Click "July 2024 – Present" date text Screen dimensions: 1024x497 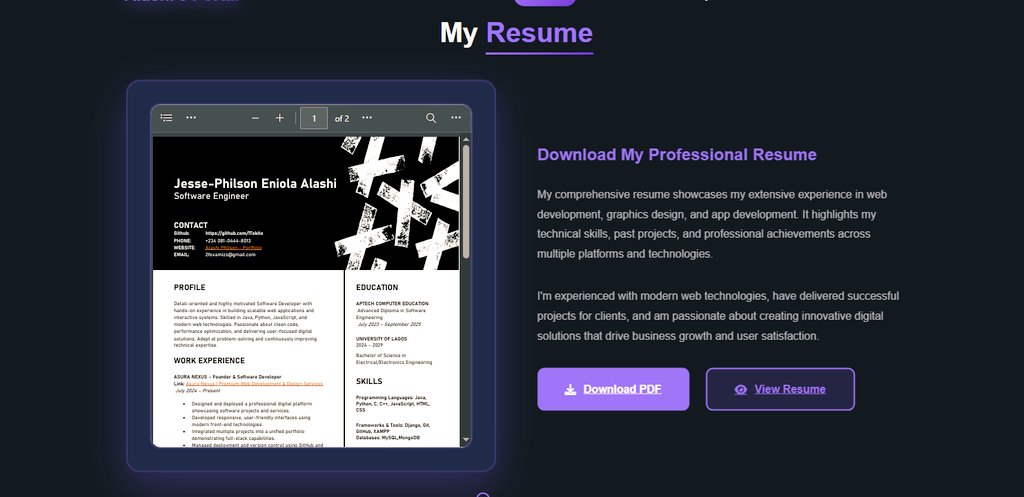(197, 391)
